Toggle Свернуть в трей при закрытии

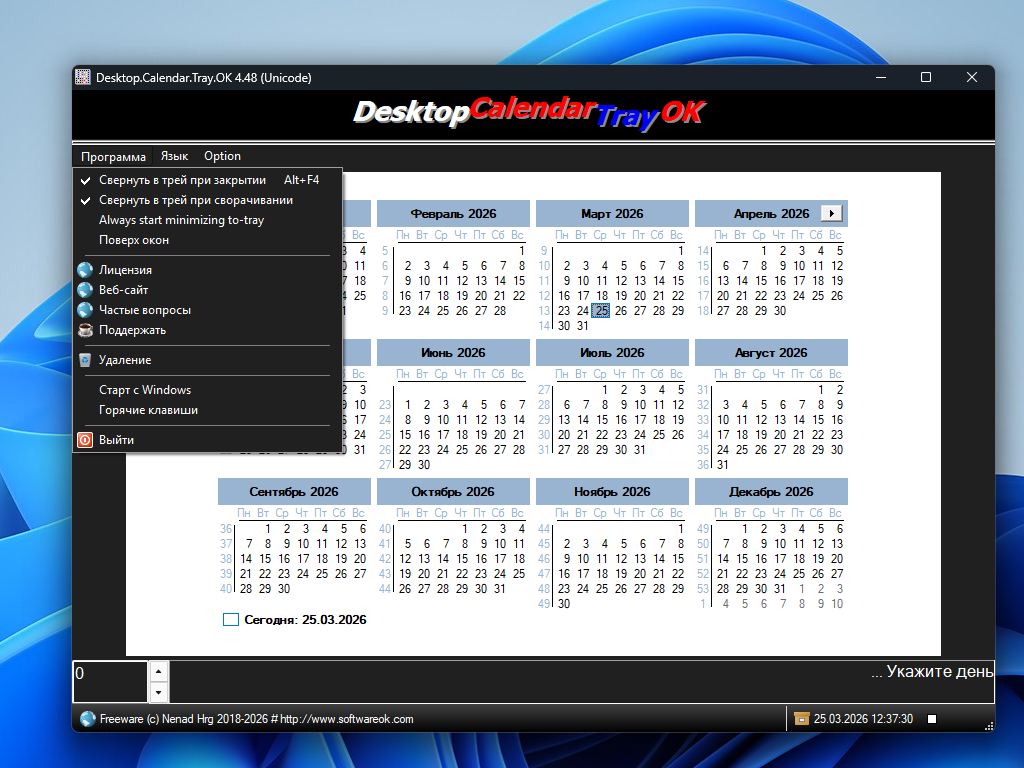pyautogui.click(x=182, y=180)
